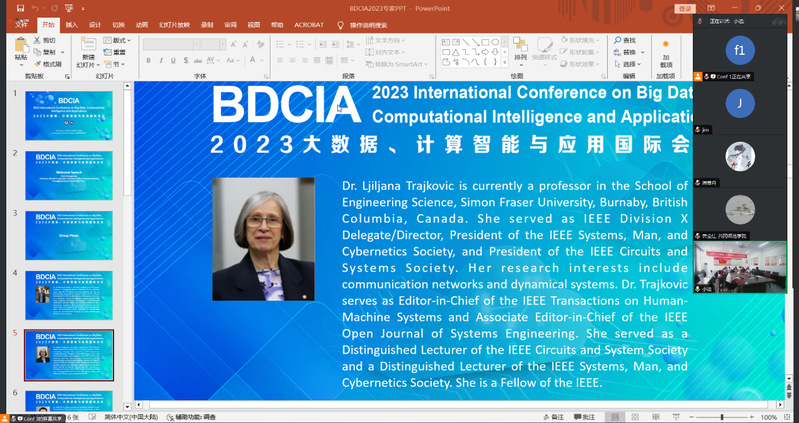Open the Layout (版式) dropdown

(x=119, y=40)
